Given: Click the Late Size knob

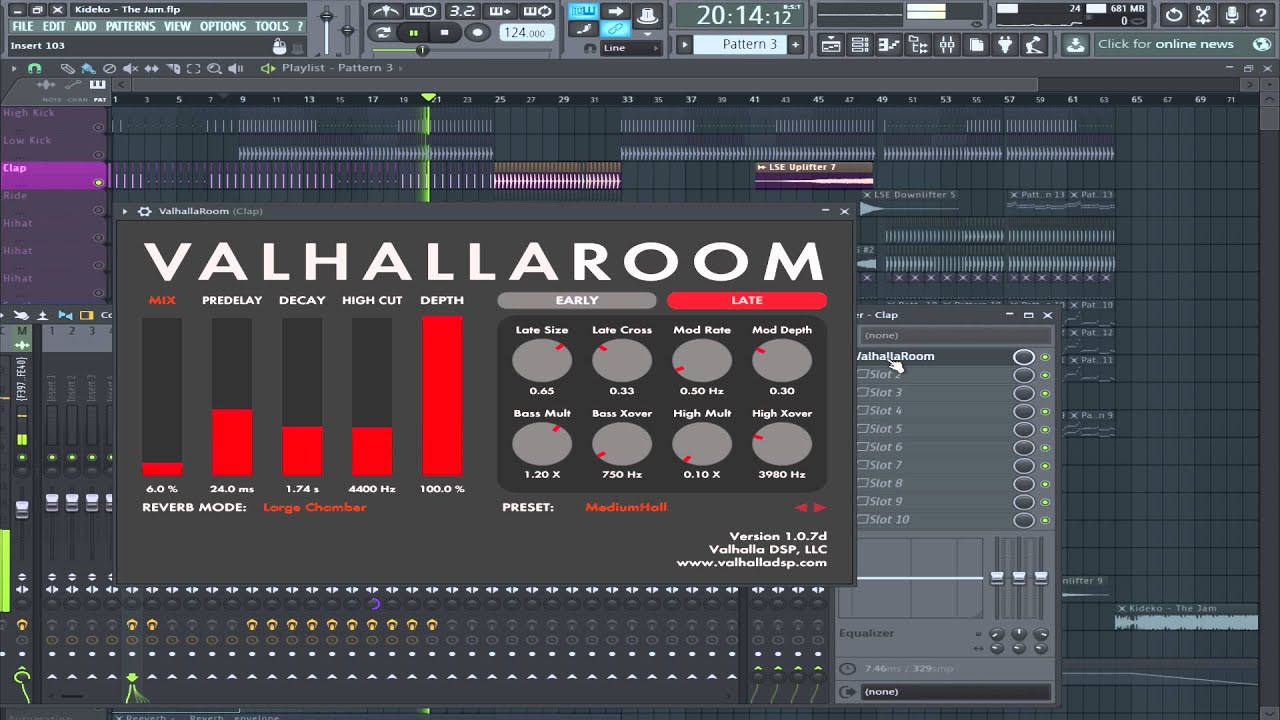Looking at the screenshot, I should tap(542, 360).
